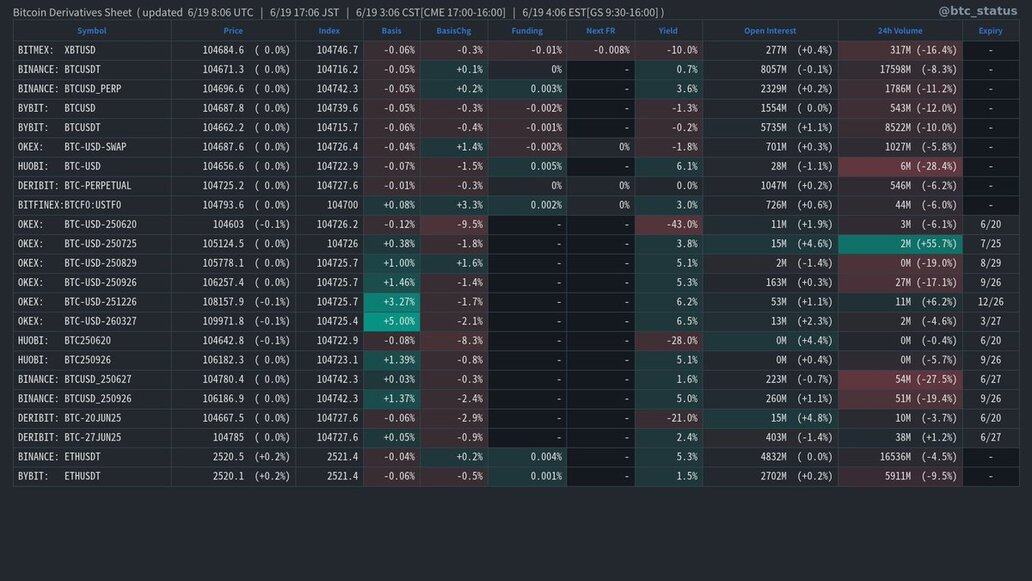Click the Symbol column header
The width and height of the screenshot is (1032, 581).
pos(91,31)
